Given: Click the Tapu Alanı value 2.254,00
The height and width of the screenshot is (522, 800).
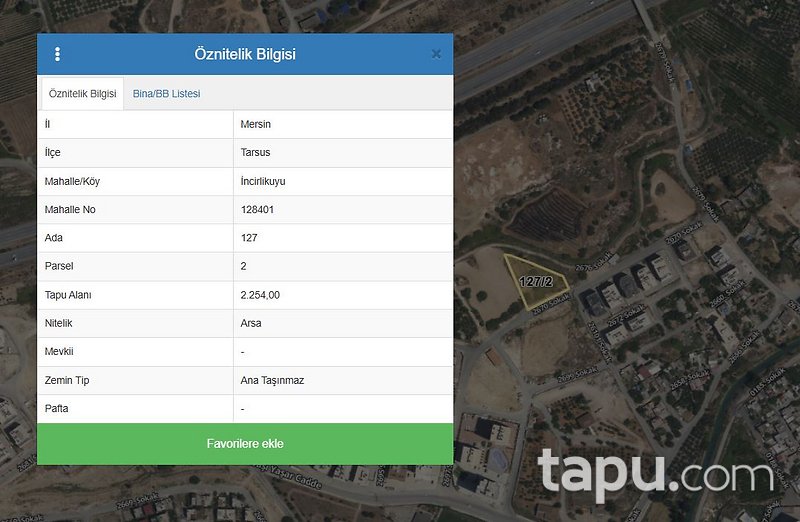Looking at the screenshot, I should [260, 295].
